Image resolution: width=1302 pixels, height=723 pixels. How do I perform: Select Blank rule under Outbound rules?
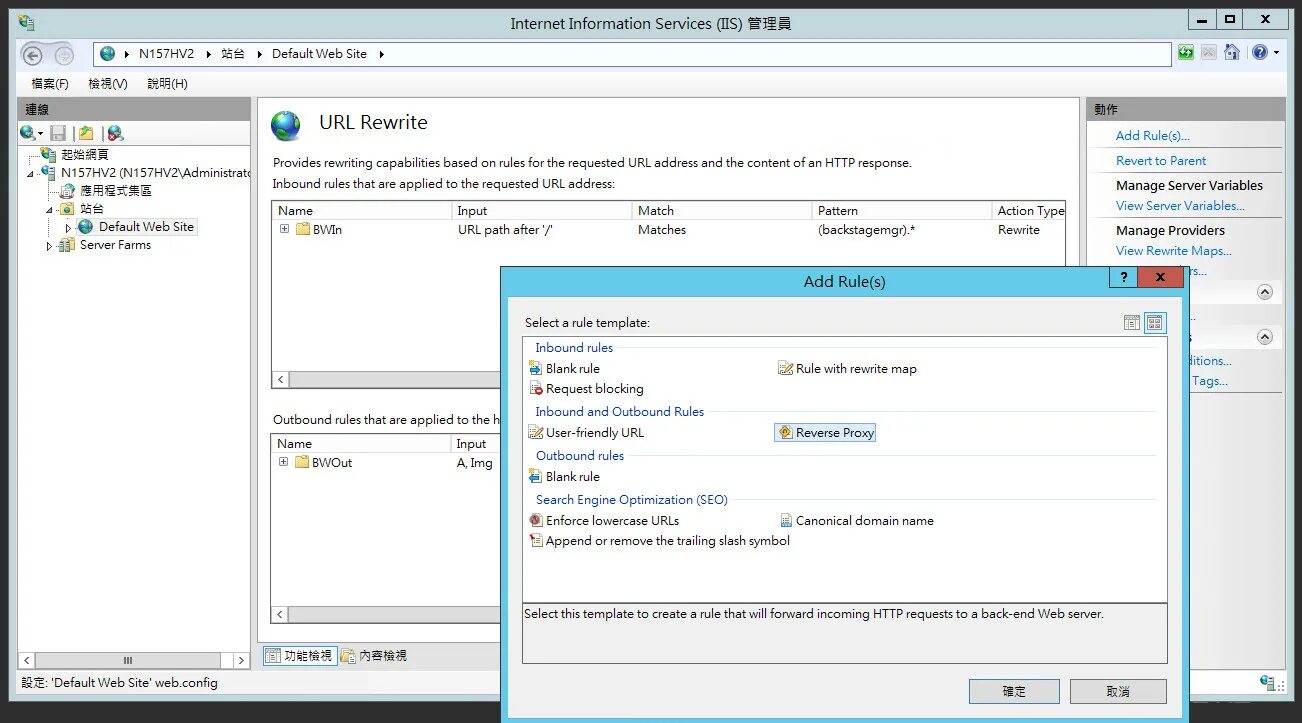(565, 476)
